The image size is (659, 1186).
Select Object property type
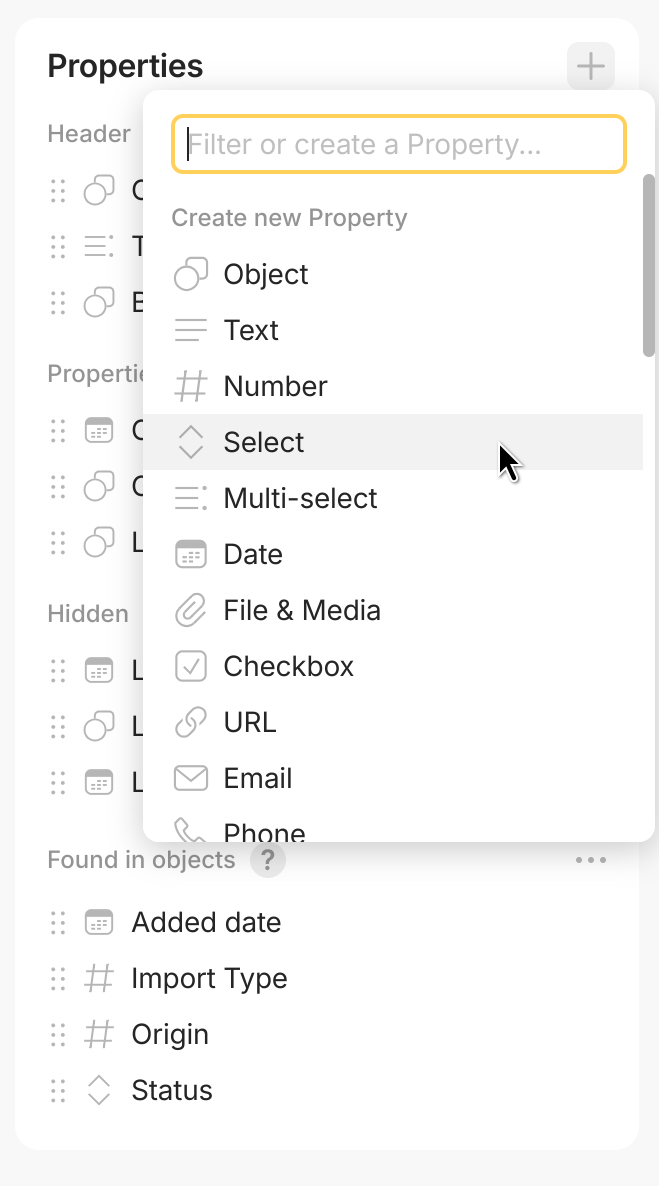[265, 274]
